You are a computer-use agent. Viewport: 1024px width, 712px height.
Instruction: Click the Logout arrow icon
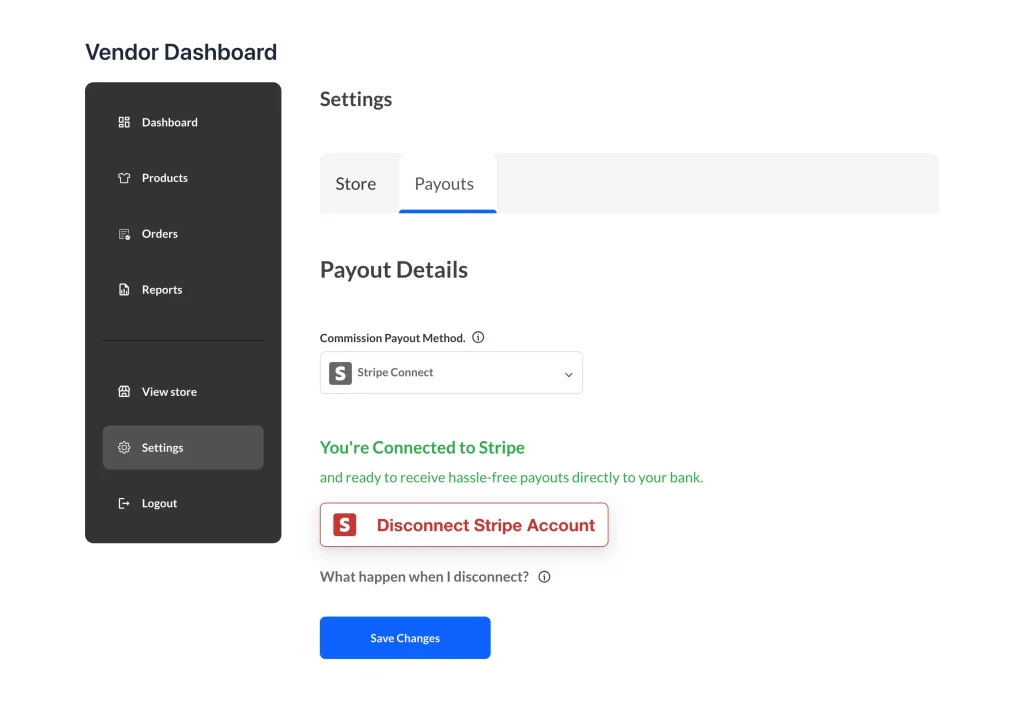[124, 503]
